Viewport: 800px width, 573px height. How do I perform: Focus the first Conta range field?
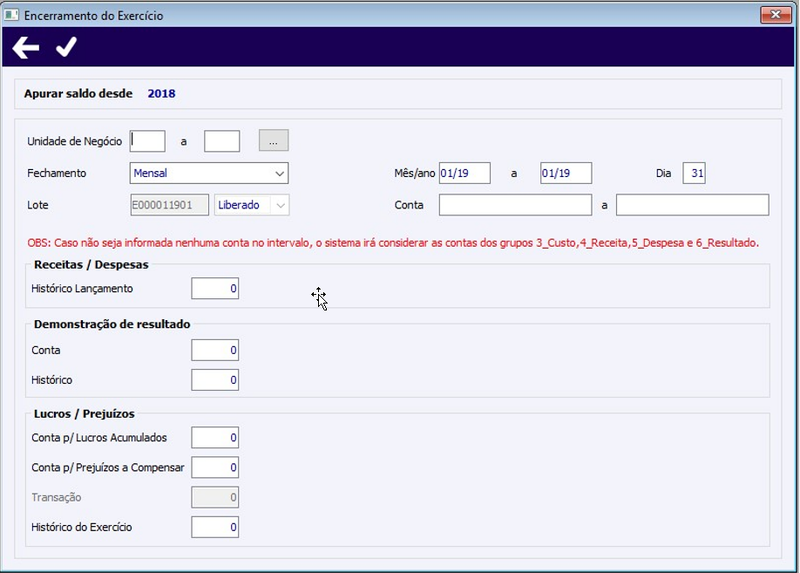515,205
